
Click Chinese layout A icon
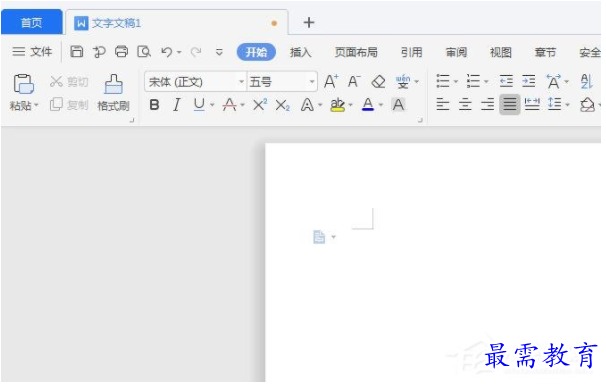[553, 82]
